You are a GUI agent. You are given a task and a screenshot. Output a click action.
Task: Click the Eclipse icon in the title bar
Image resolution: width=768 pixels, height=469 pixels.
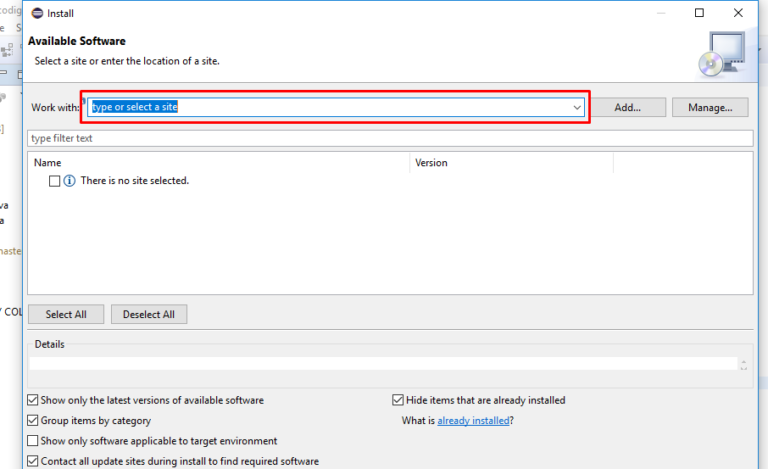coord(36,13)
